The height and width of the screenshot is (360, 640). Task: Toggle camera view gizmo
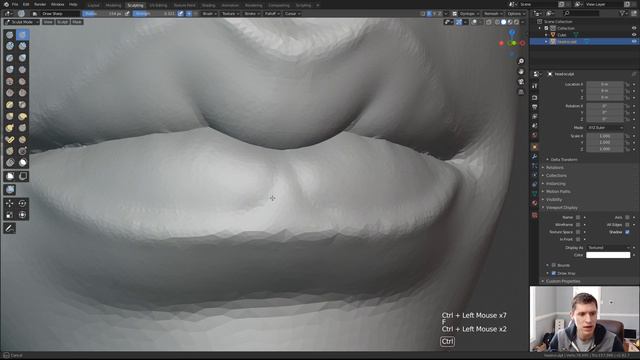[521, 82]
